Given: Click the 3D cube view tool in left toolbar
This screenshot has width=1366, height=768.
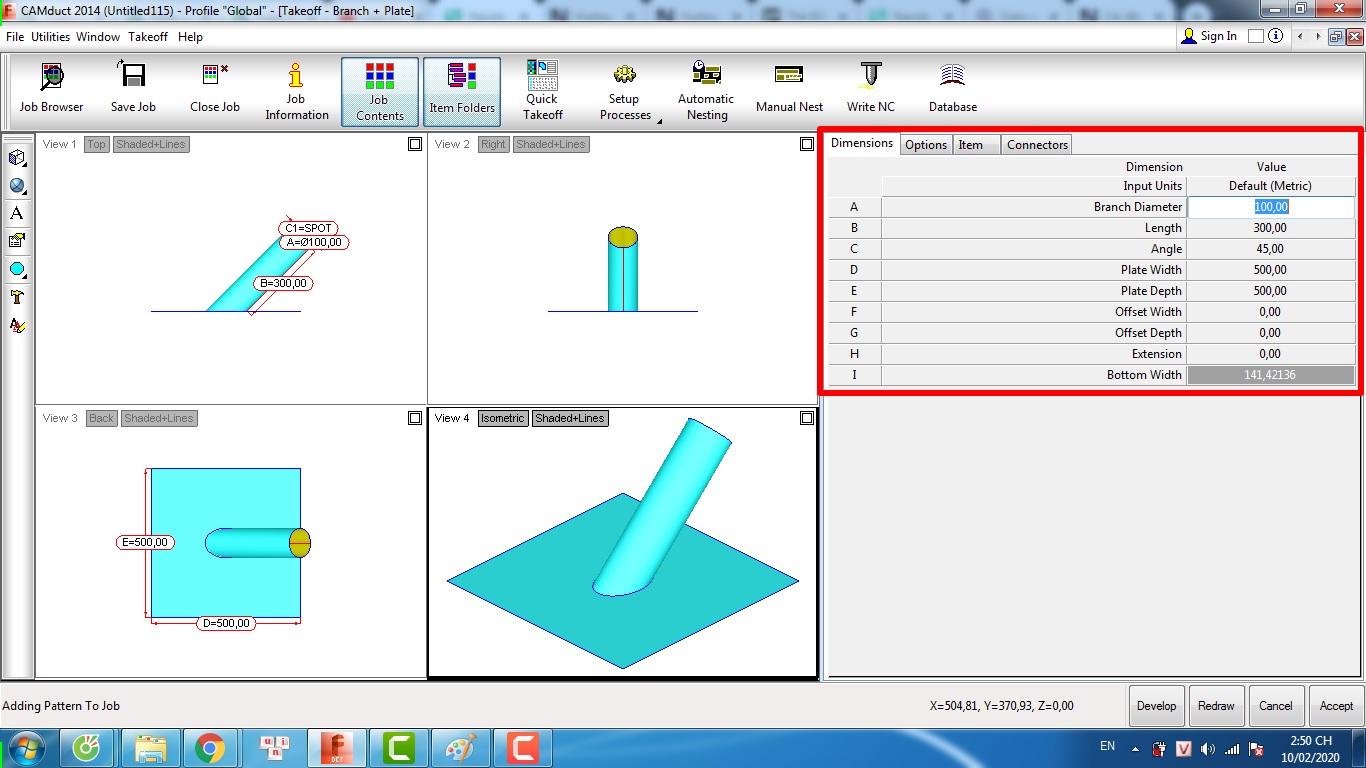Looking at the screenshot, I should [17, 158].
